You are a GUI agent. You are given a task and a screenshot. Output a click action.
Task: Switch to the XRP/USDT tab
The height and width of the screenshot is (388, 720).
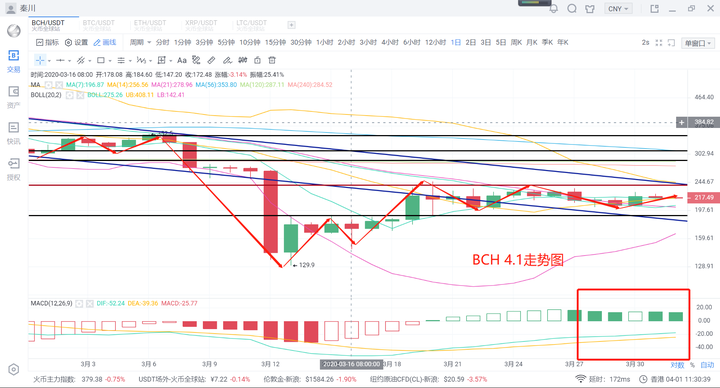click(x=201, y=25)
